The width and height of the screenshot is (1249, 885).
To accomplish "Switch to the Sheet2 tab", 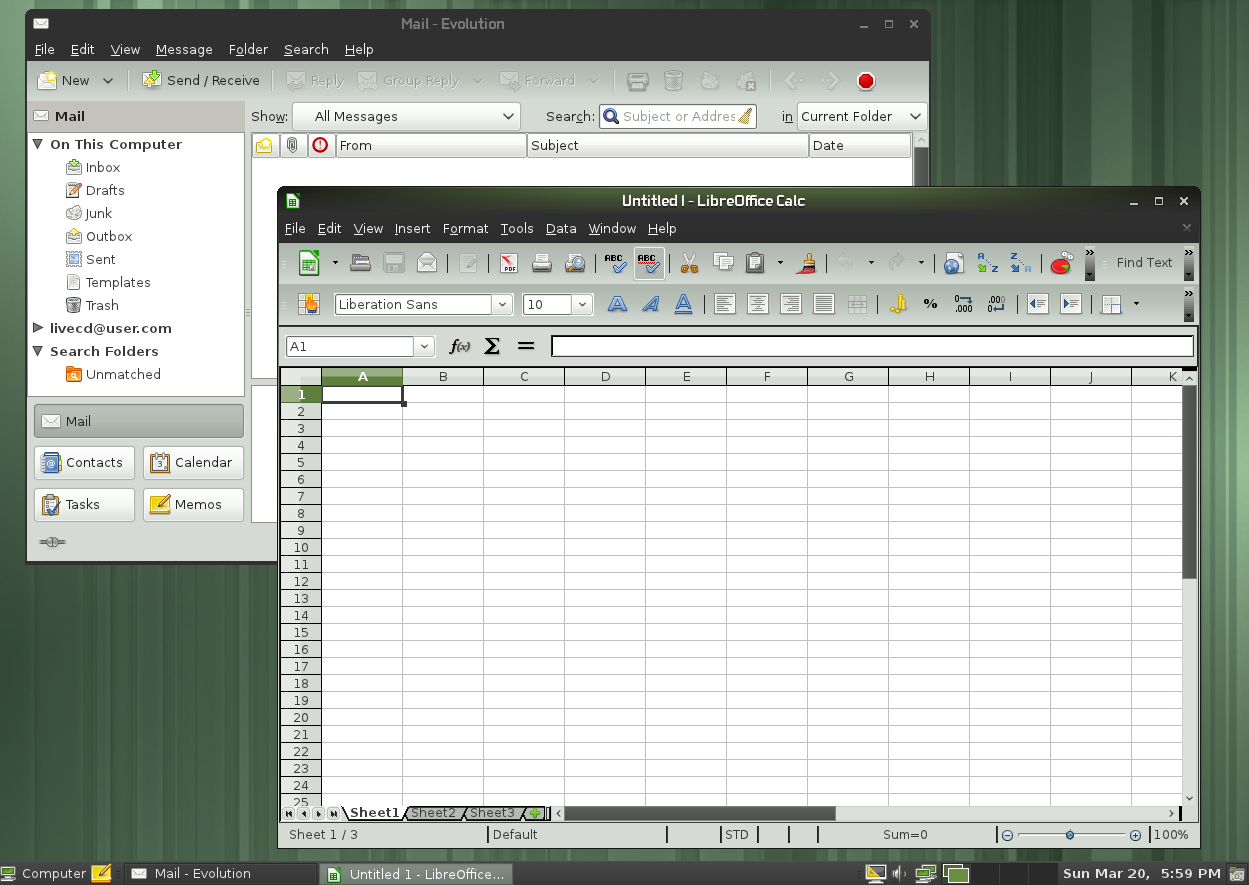I will 433,813.
